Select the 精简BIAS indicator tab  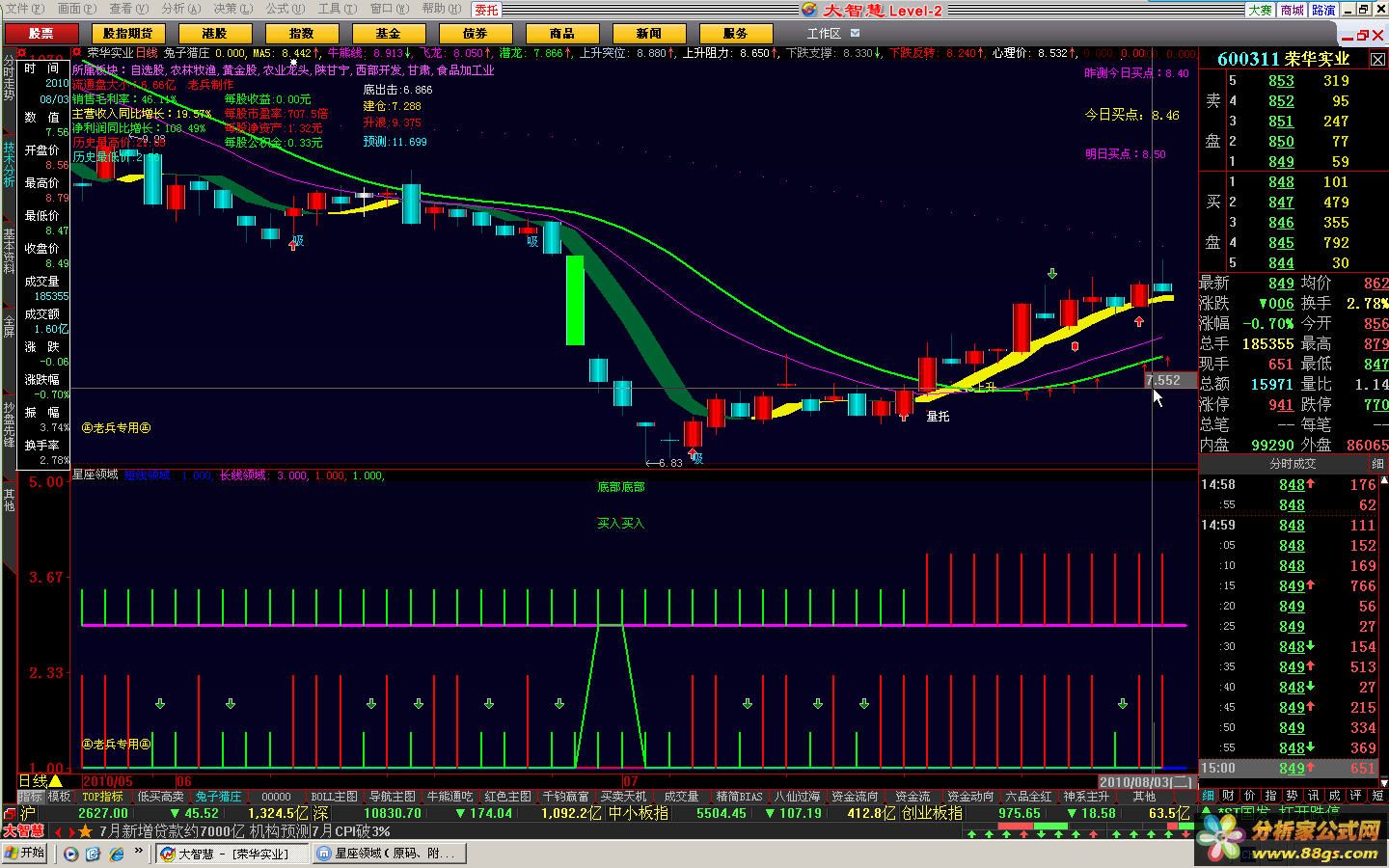739,797
